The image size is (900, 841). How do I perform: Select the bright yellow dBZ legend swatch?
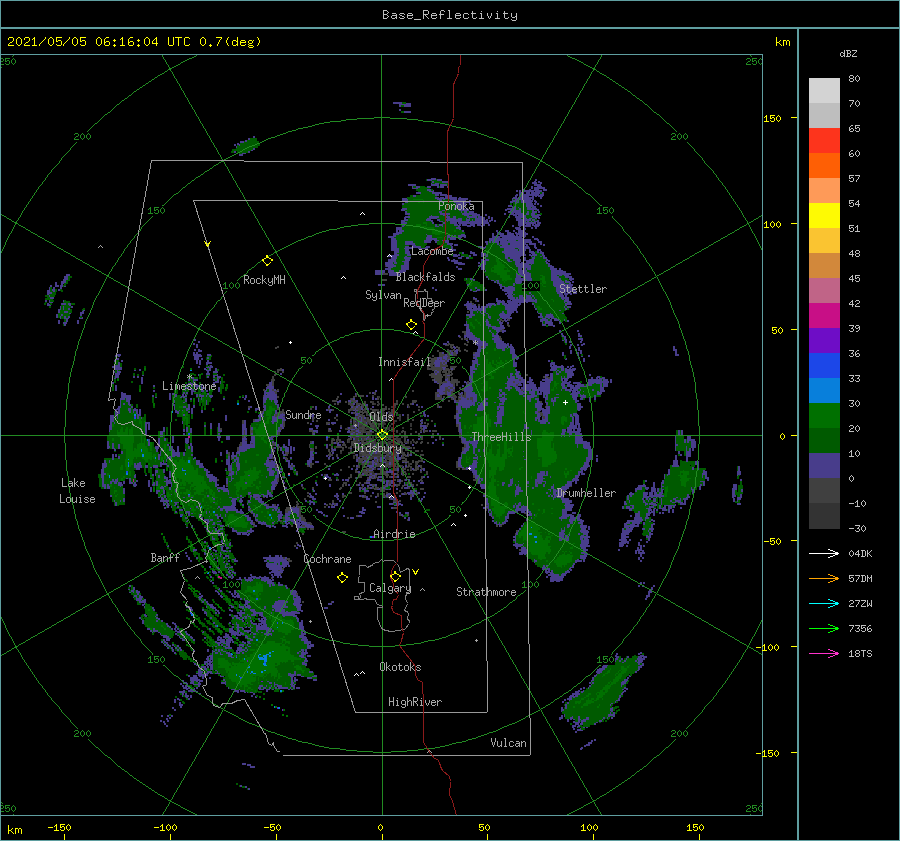coord(824,216)
